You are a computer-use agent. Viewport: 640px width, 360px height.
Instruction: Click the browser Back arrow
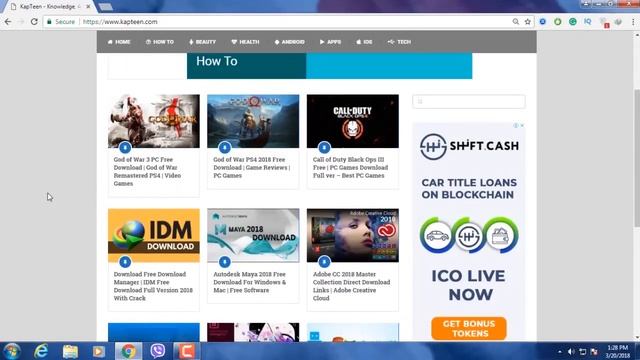pyautogui.click(x=8, y=22)
